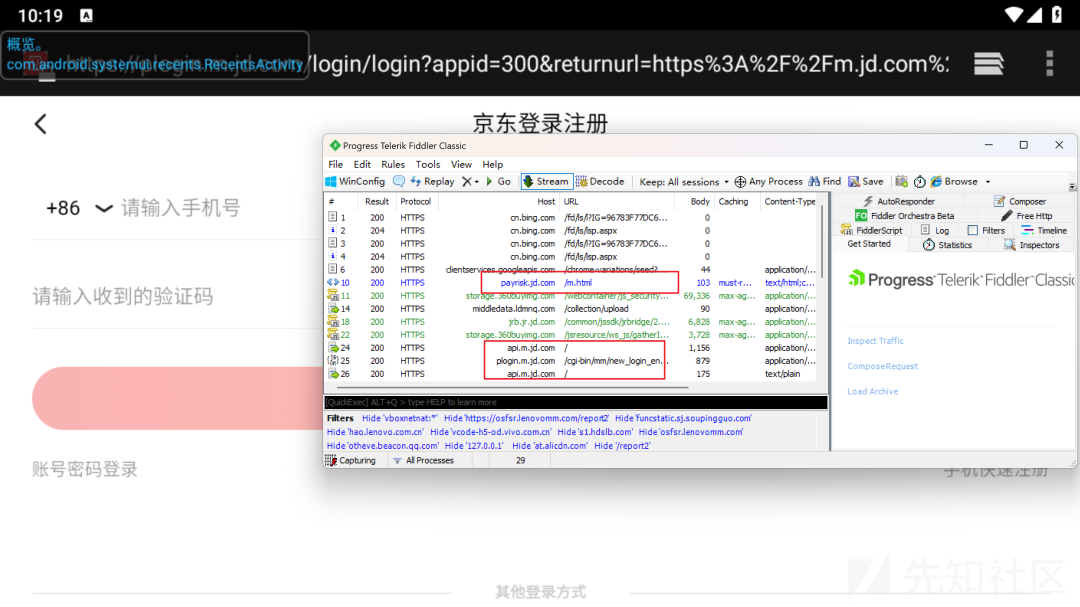1080x607 pixels.
Task: Click the Load Archive link
Action: [873, 391]
